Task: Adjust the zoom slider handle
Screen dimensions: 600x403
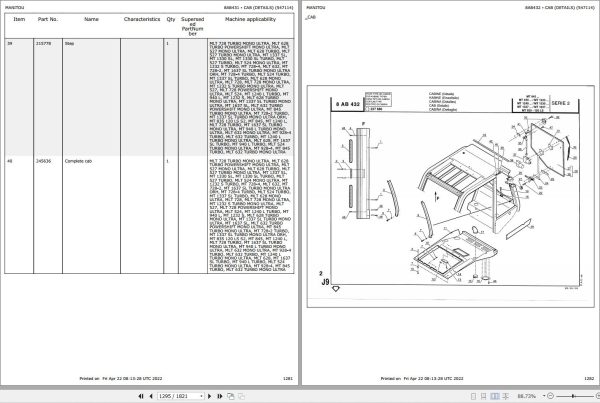Action: tap(573, 396)
